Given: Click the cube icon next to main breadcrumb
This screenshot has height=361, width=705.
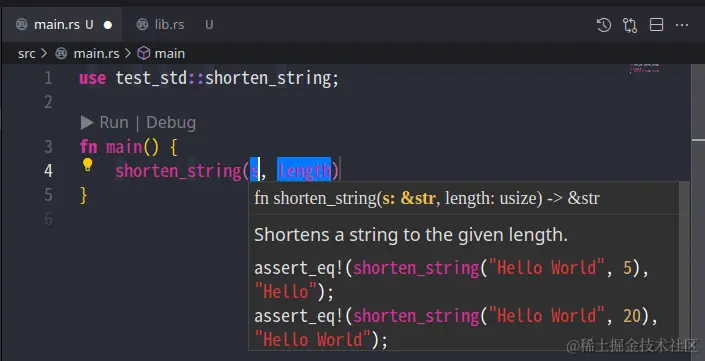Looking at the screenshot, I should pos(143,53).
